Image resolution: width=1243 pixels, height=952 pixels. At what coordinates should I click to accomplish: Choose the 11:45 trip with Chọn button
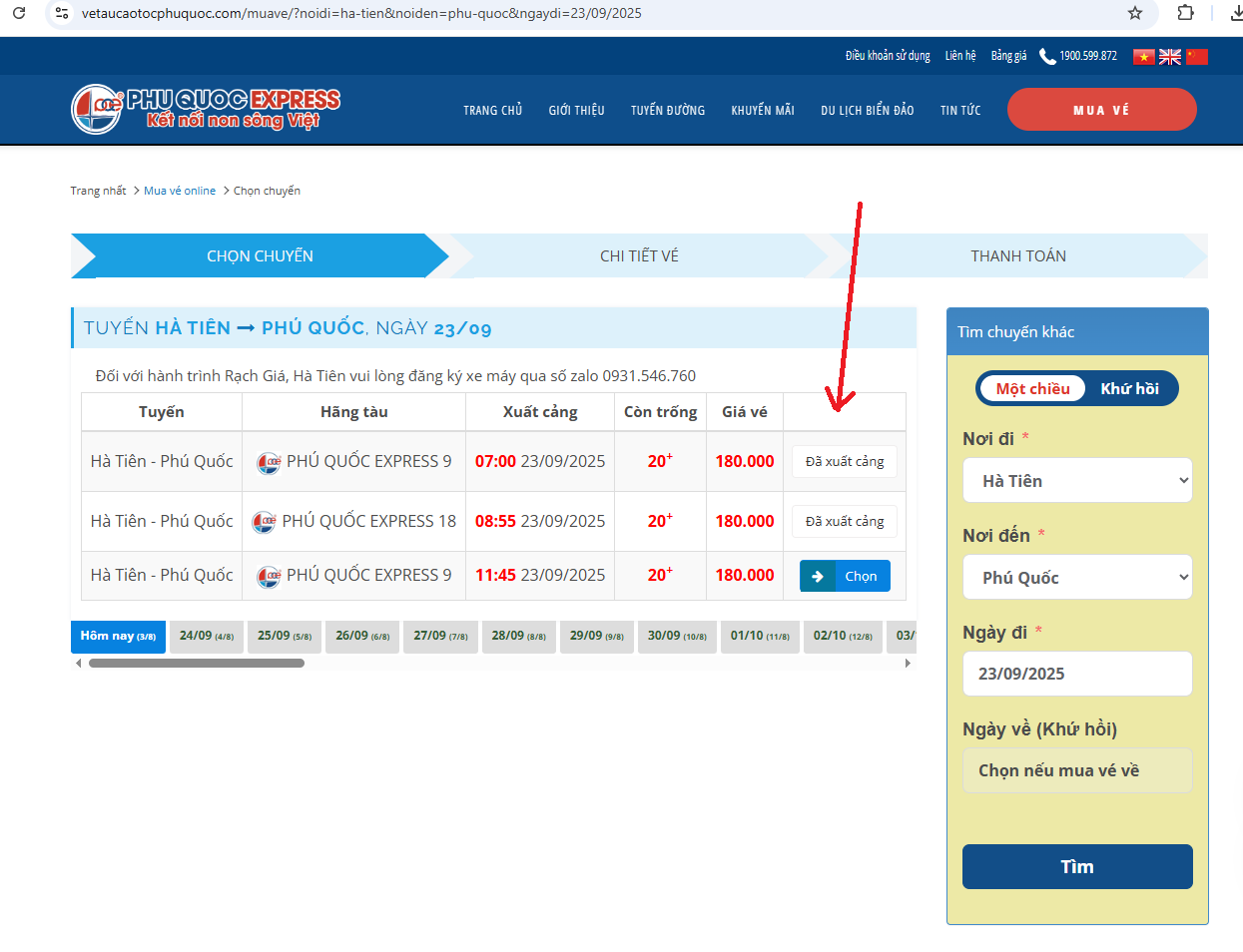tap(845, 576)
